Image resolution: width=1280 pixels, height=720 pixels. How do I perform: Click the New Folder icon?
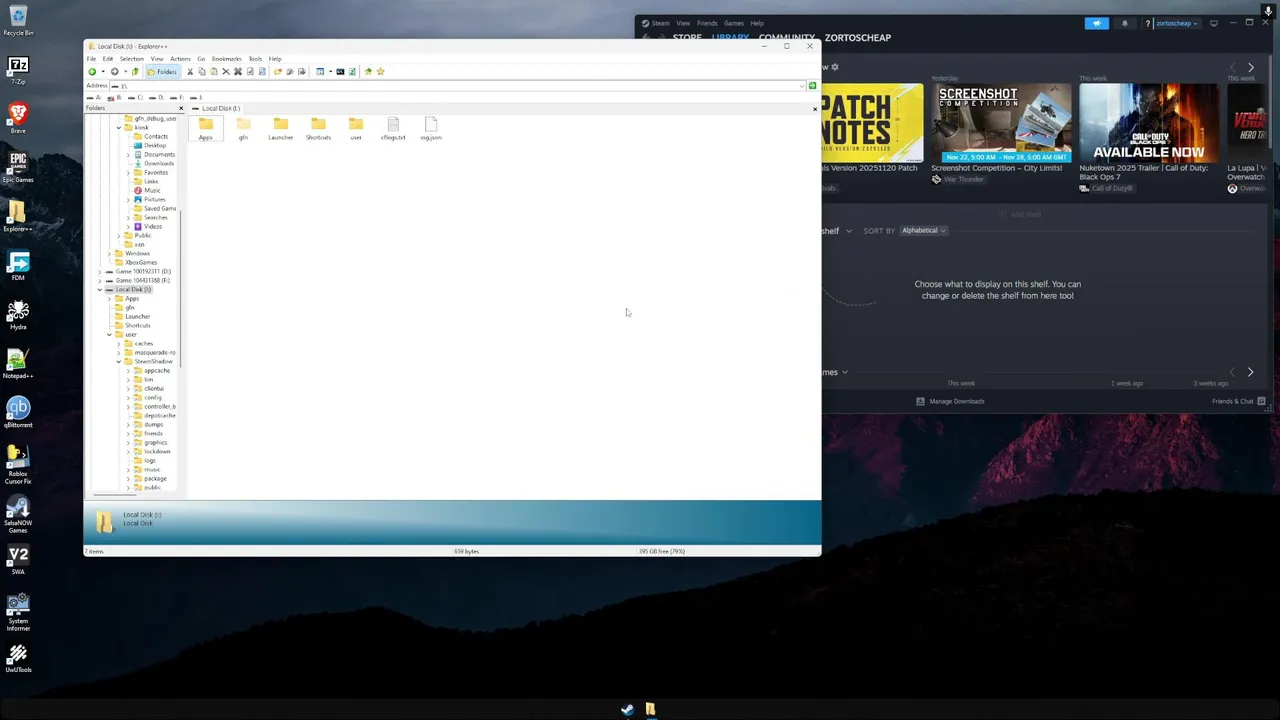[278, 72]
